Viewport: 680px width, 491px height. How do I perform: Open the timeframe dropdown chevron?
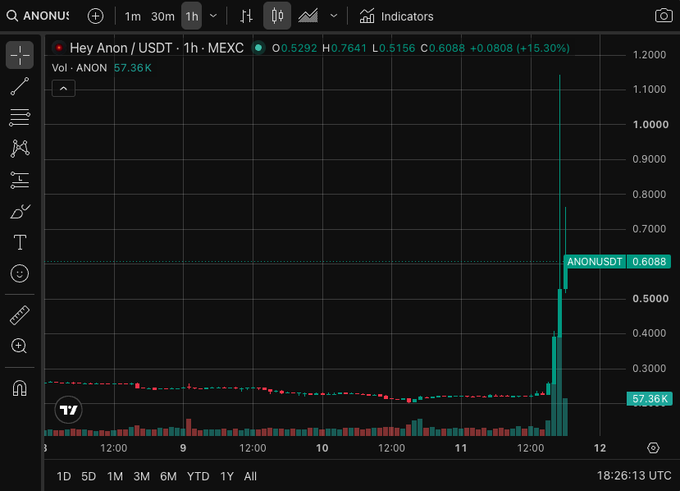213,16
